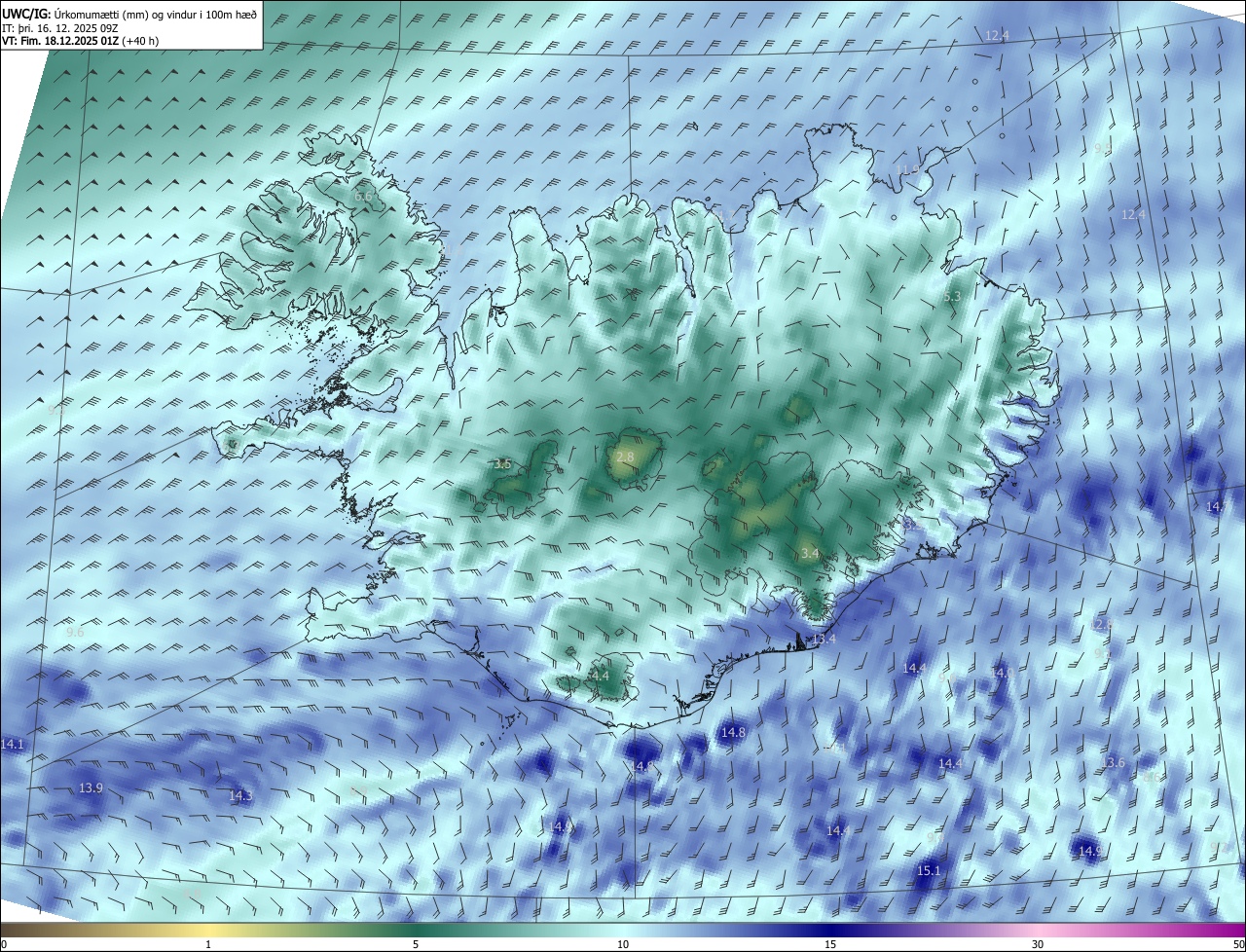This screenshot has height=952, width=1246.
Task: Click the 13.4 value label
Action: pos(824,639)
